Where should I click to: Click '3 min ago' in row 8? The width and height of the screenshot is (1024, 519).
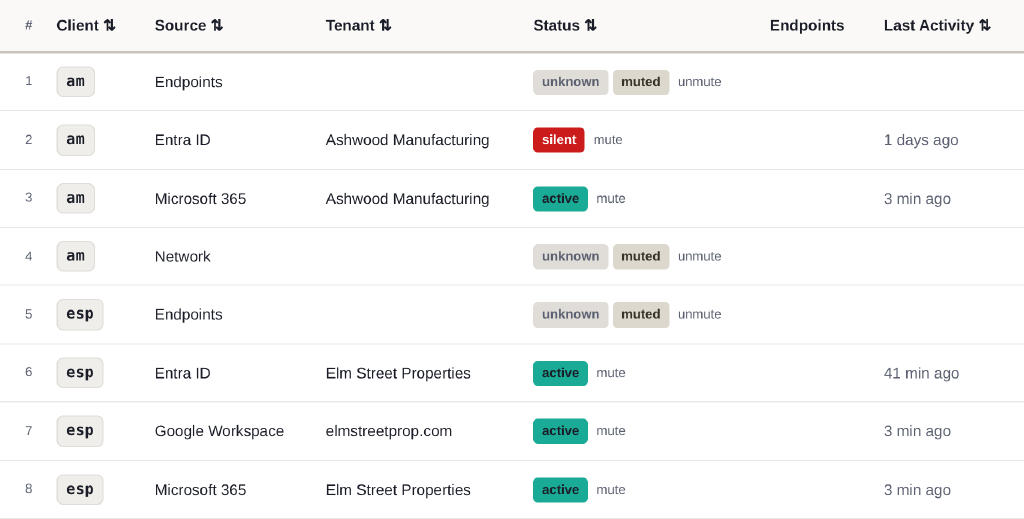point(917,490)
